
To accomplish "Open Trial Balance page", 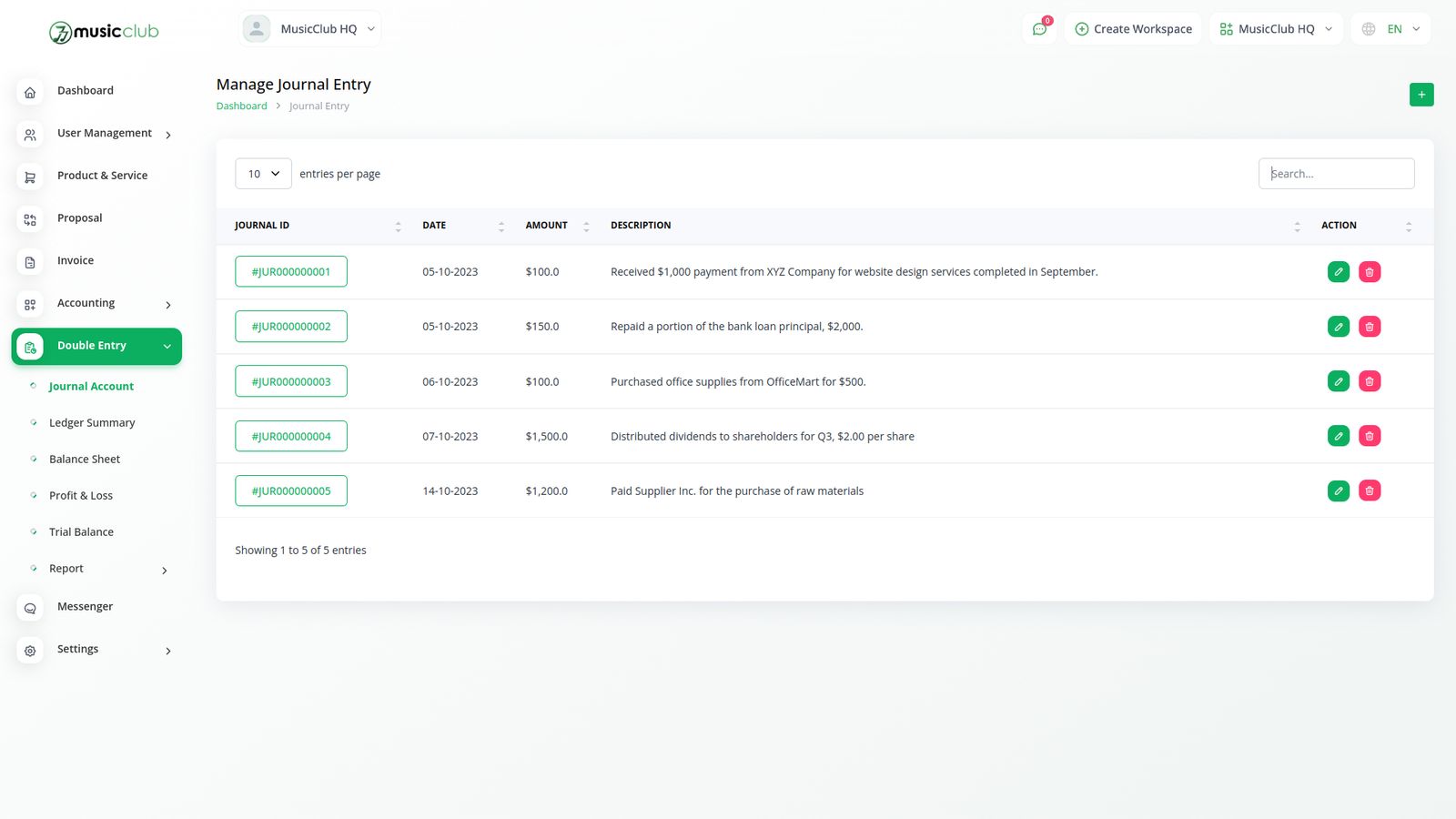I will tap(81, 531).
